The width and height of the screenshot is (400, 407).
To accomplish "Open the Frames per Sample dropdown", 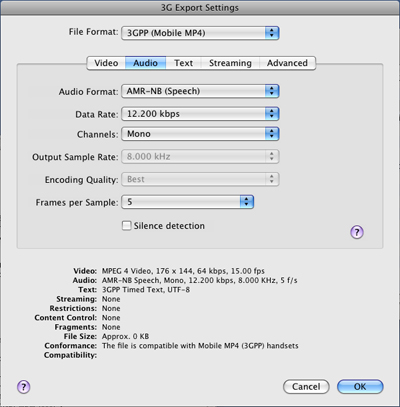I will click(187, 202).
